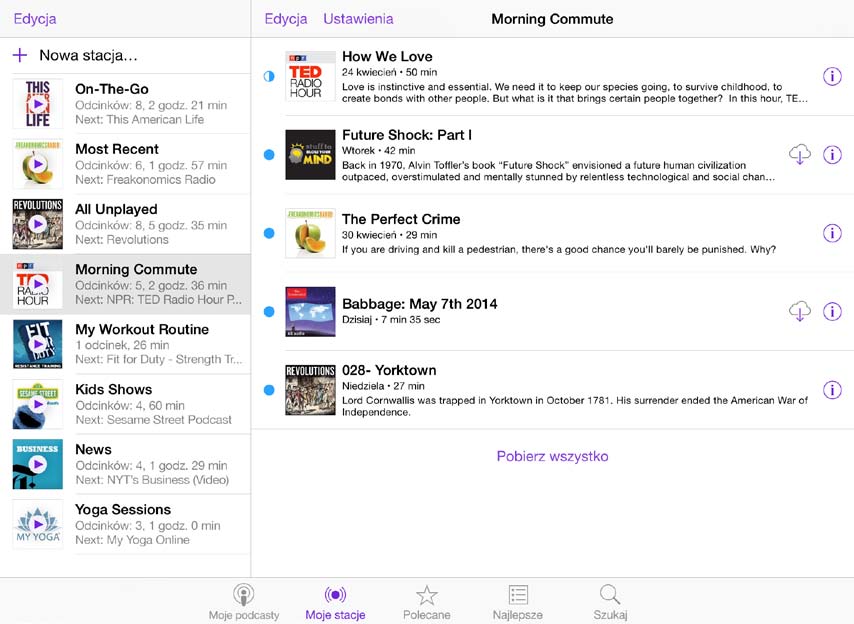This screenshot has width=854, height=624.
Task: Open info for Future Shock: Part I
Action: [832, 155]
